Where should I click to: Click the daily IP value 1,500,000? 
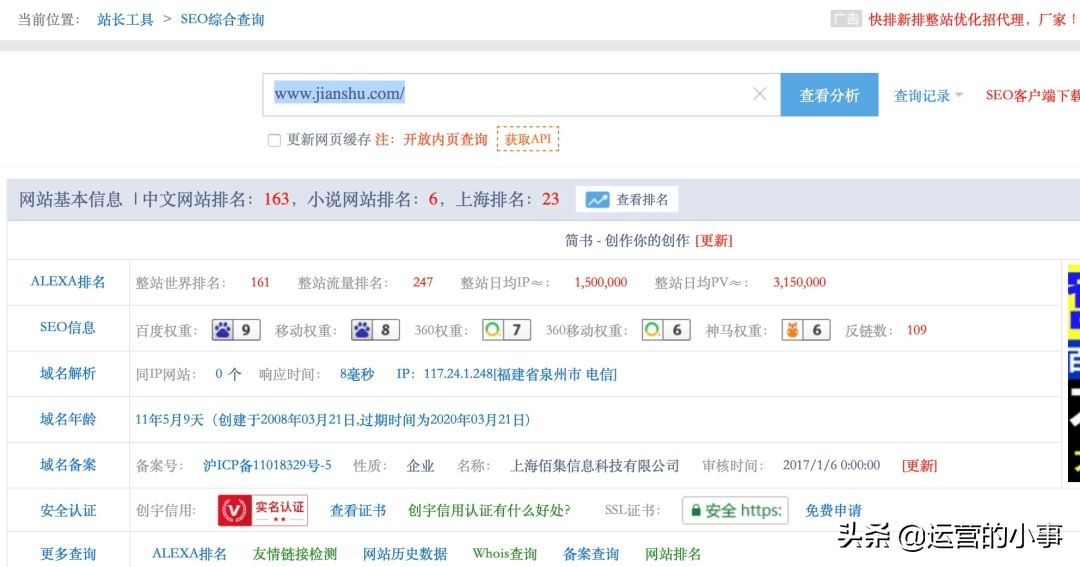(x=601, y=282)
